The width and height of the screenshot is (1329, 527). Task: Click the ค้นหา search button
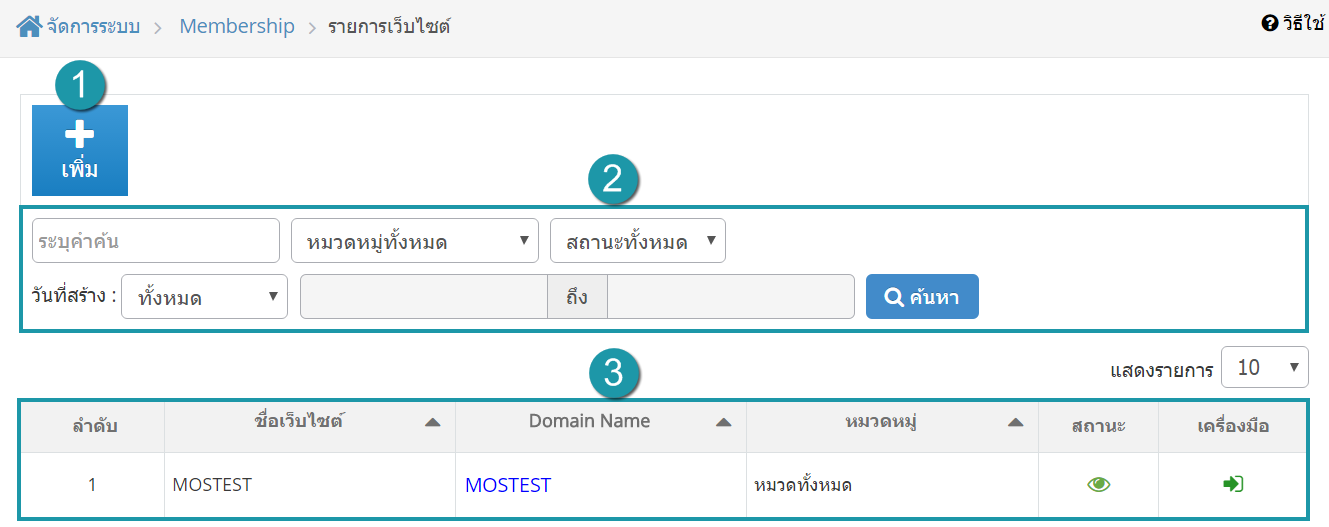coord(922,297)
